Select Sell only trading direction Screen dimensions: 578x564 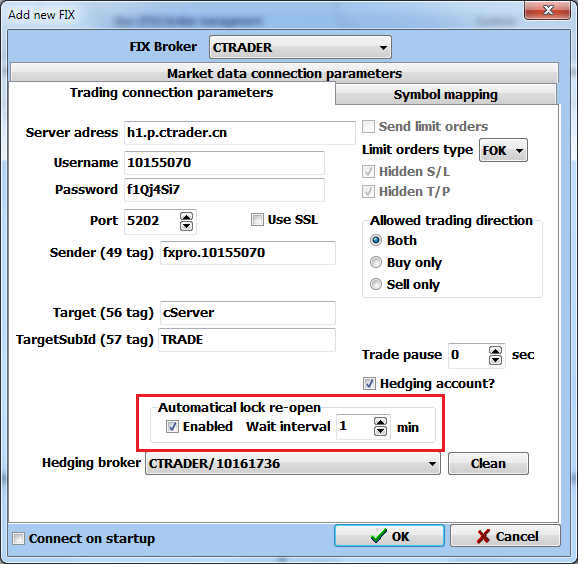pos(376,284)
